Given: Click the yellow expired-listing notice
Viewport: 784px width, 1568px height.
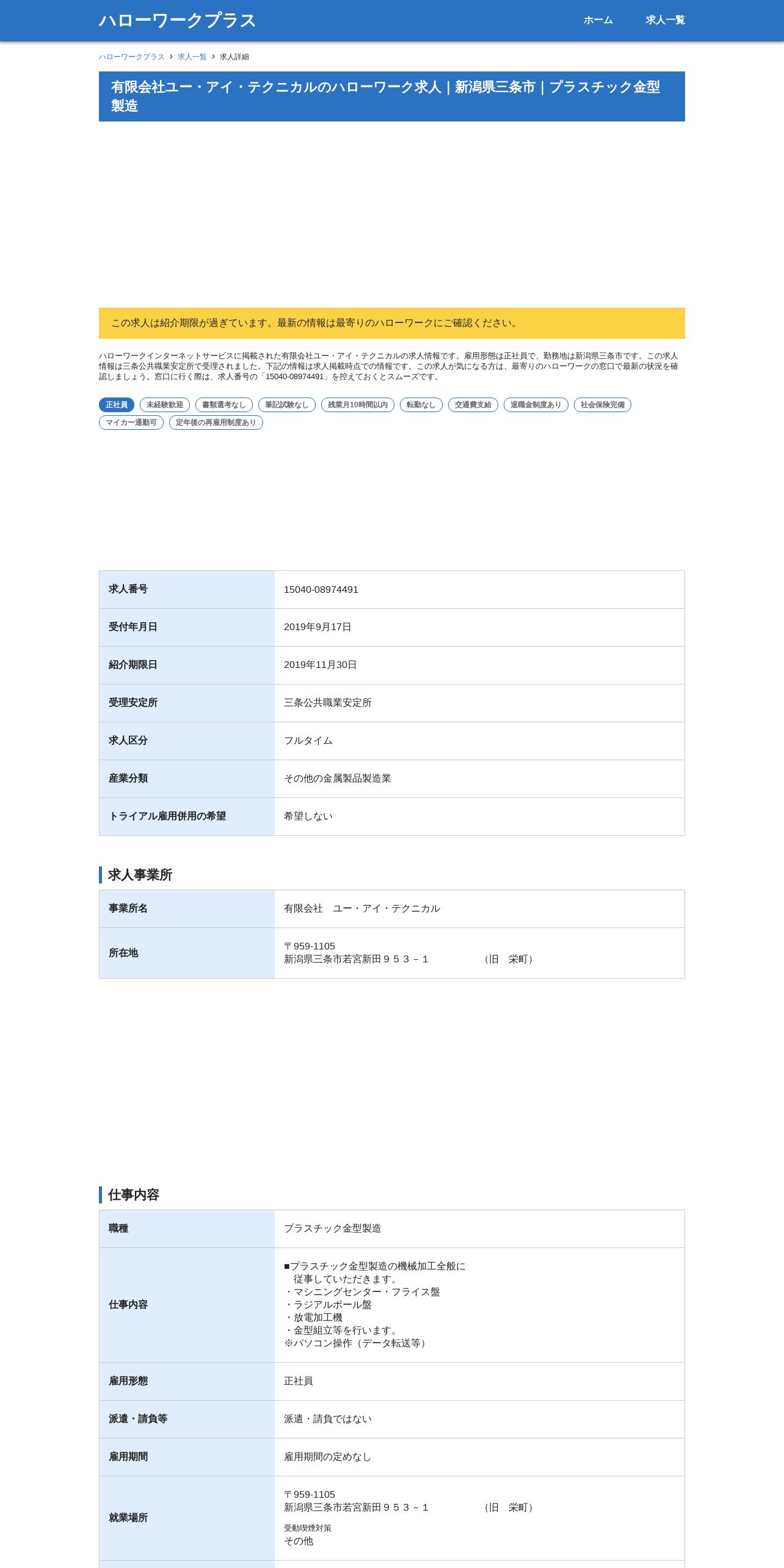Looking at the screenshot, I should (x=392, y=323).
